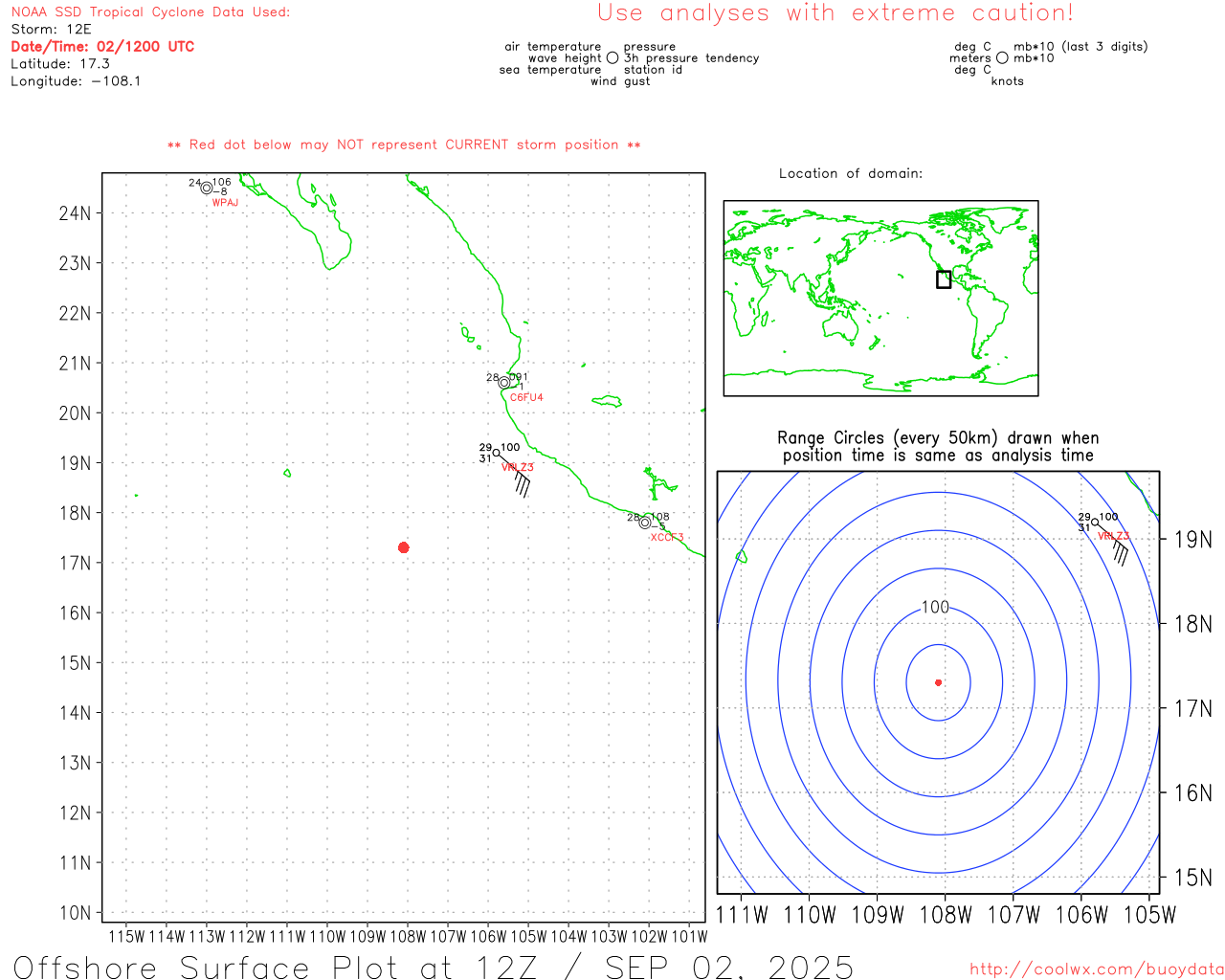The image size is (1225, 980).
Task: Click '115W' longitude label on main map
Action: tap(126, 936)
